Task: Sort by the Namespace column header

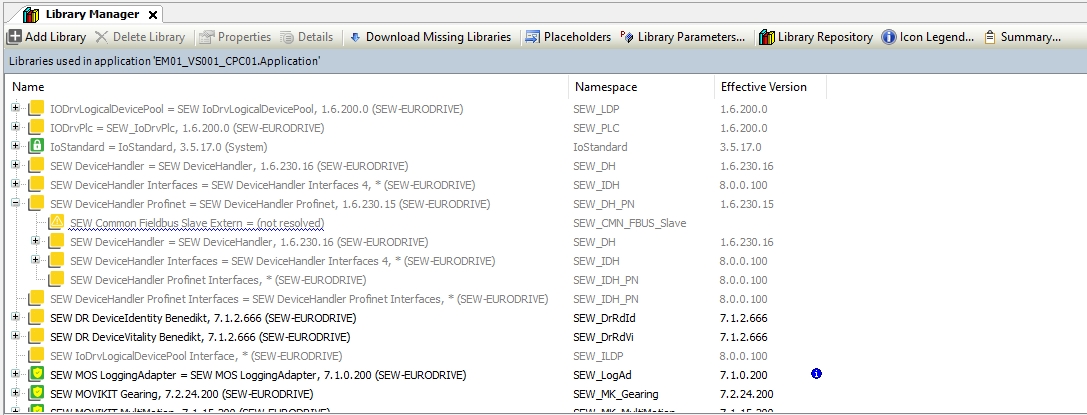Action: click(x=605, y=87)
